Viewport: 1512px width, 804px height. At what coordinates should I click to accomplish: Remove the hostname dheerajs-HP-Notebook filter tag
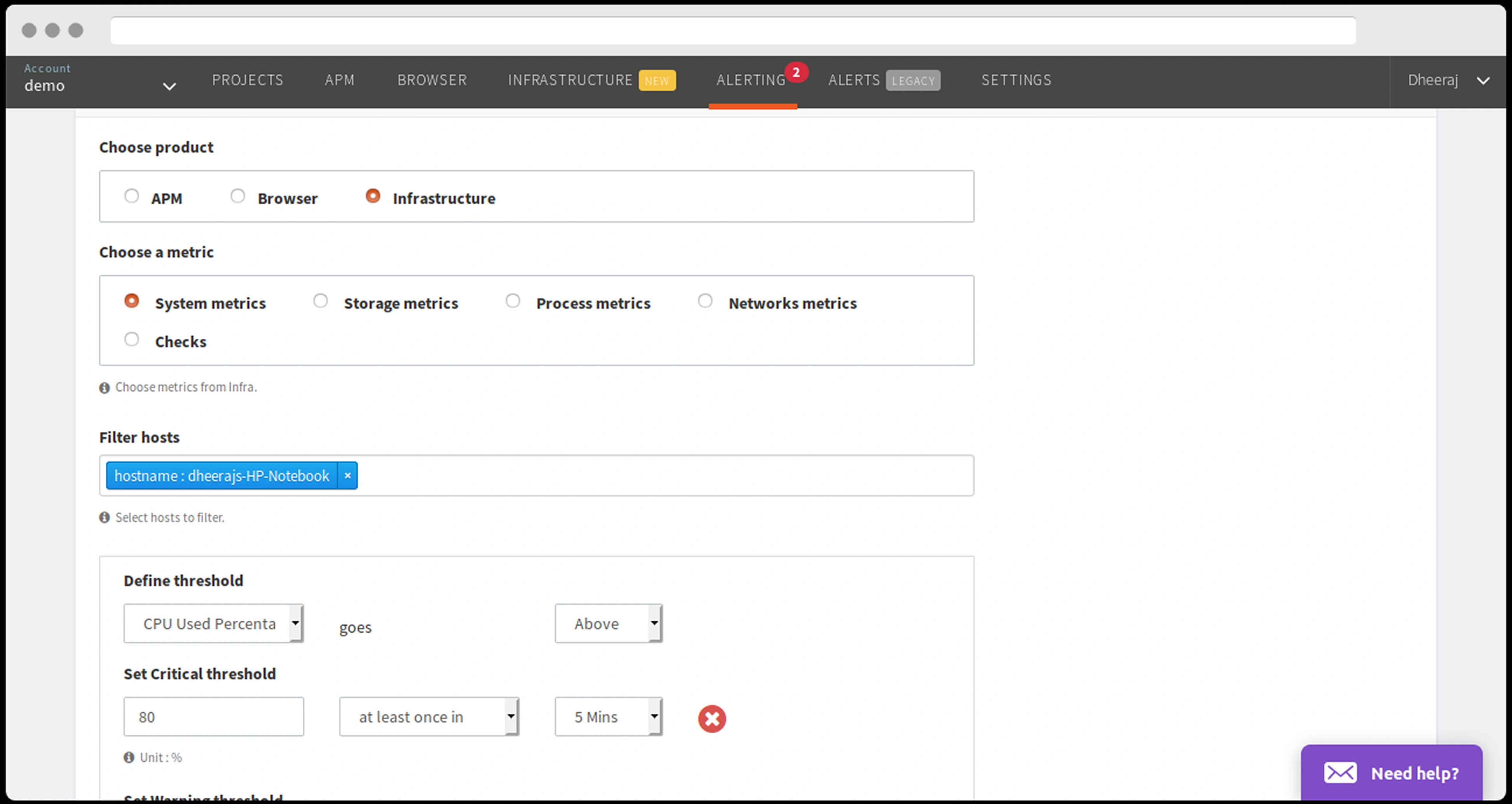[x=347, y=475]
